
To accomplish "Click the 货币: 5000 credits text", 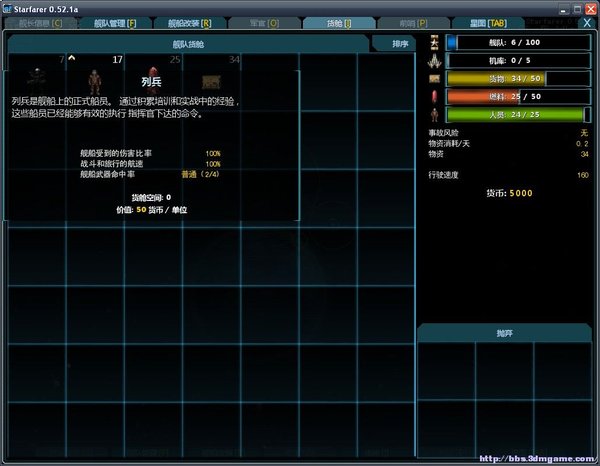I will pyautogui.click(x=509, y=193).
